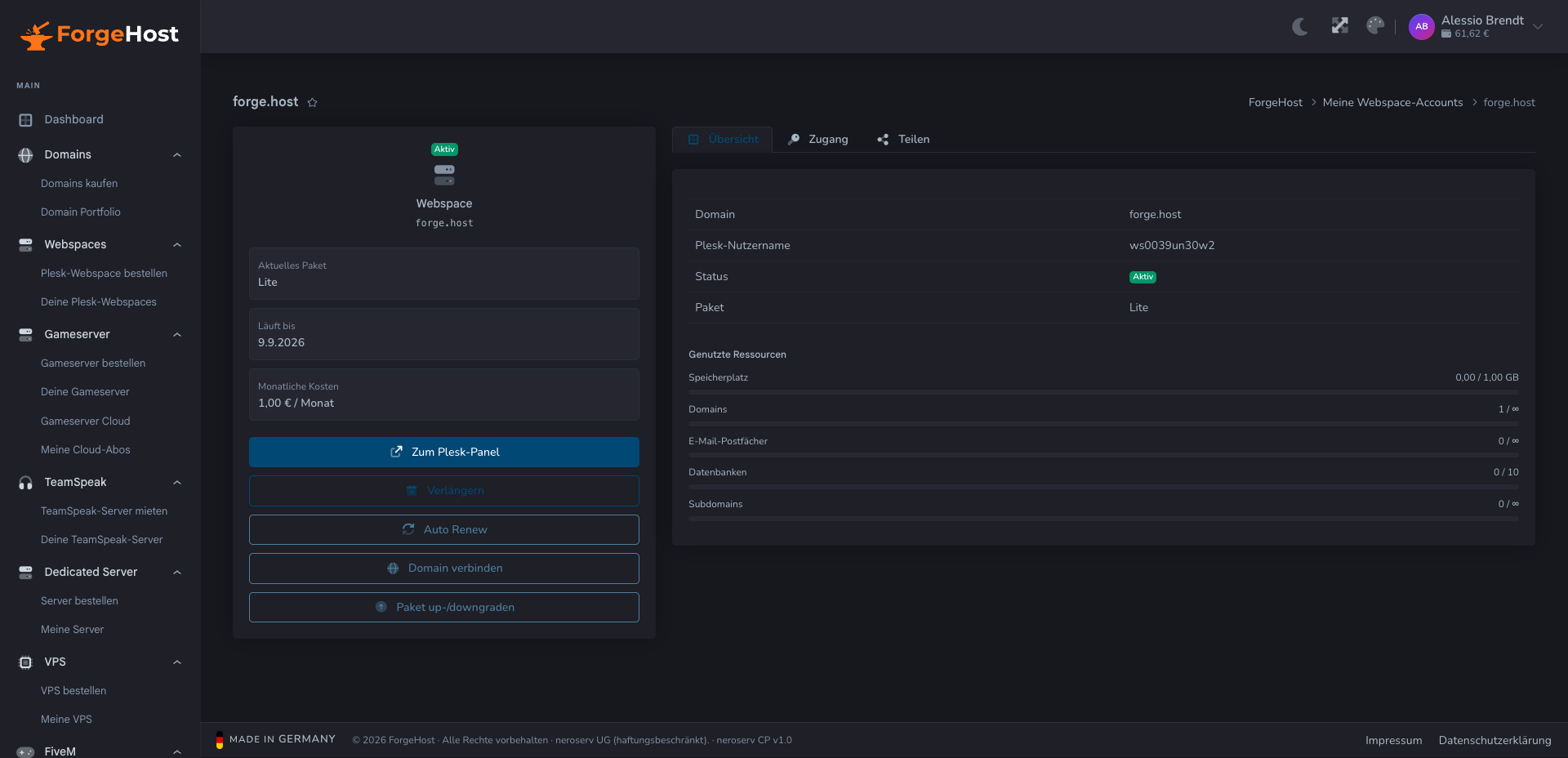This screenshot has height=758, width=1568.
Task: Go to Meine Cloud-Abos
Action: [x=86, y=450]
